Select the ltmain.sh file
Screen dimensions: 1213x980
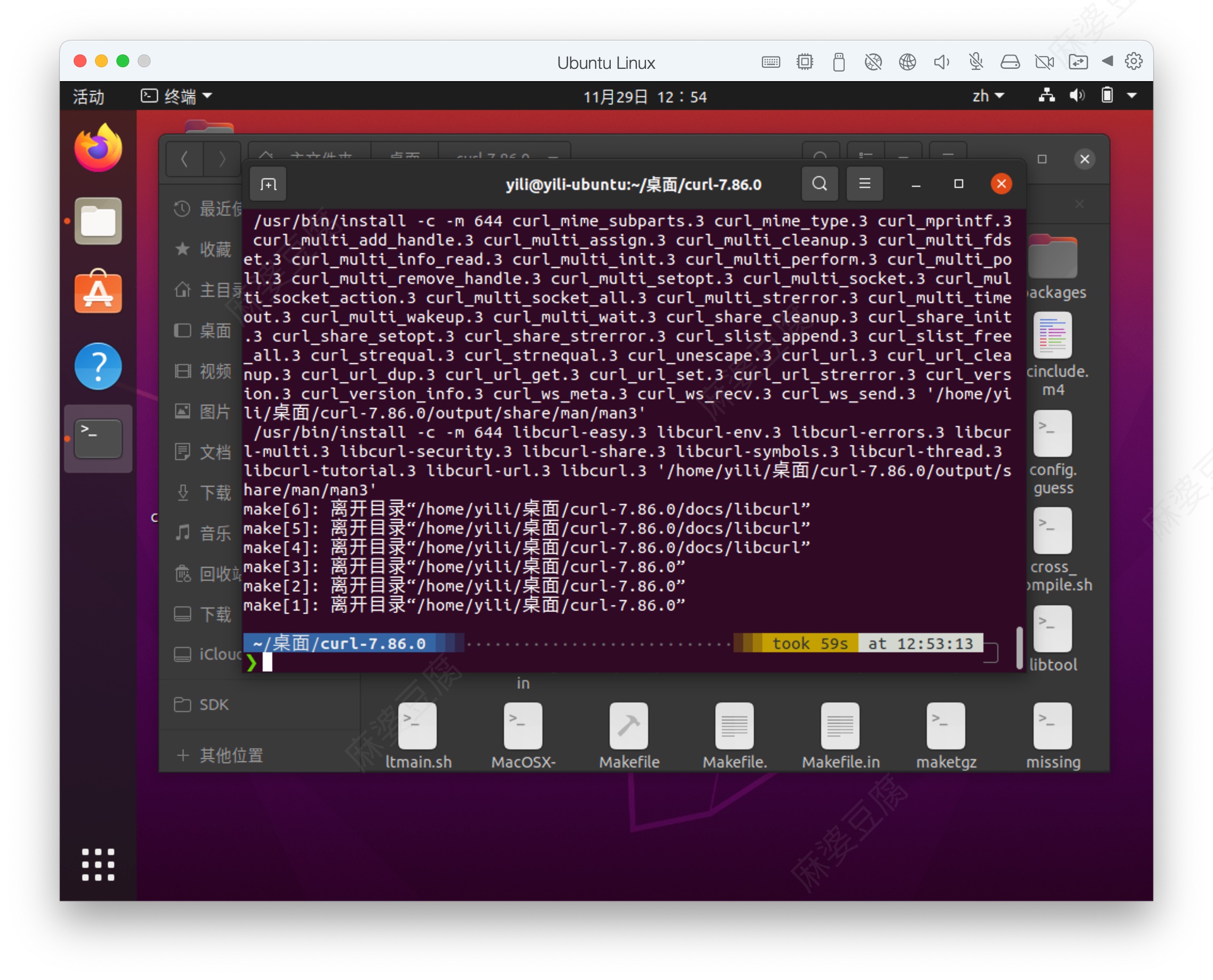pyautogui.click(x=418, y=736)
